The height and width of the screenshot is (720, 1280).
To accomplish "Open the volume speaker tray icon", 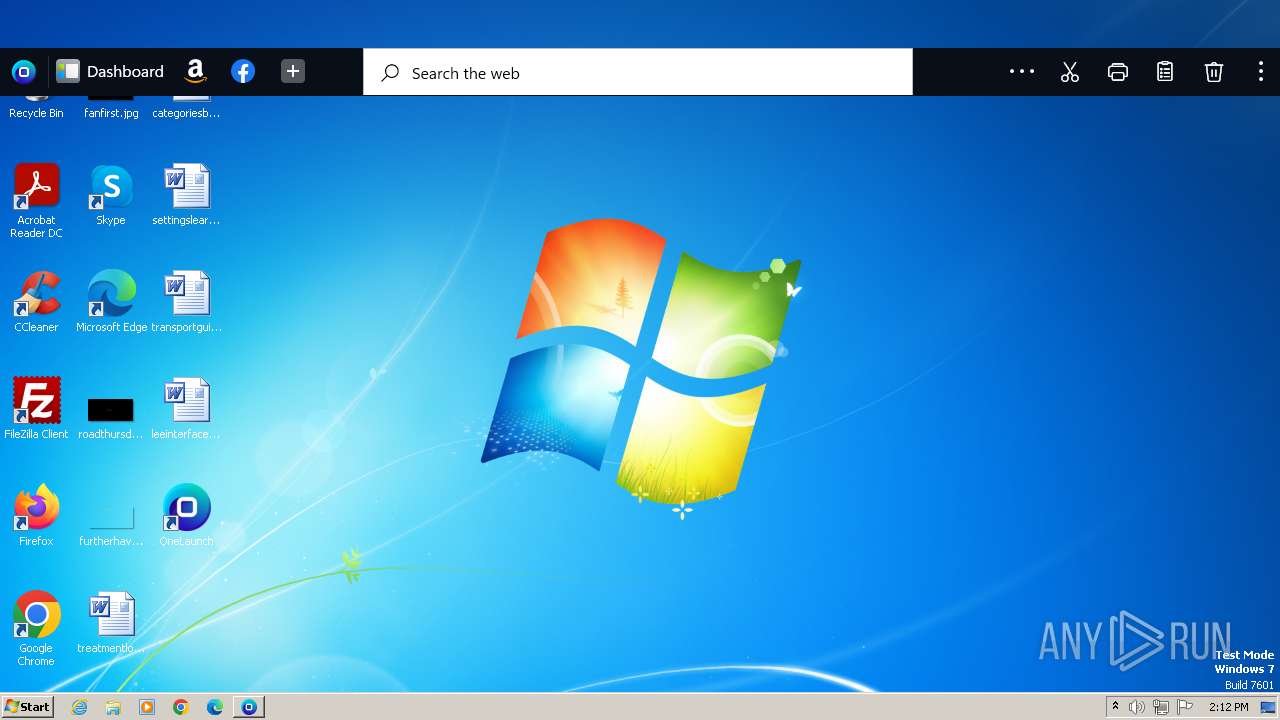I will tap(1137, 707).
